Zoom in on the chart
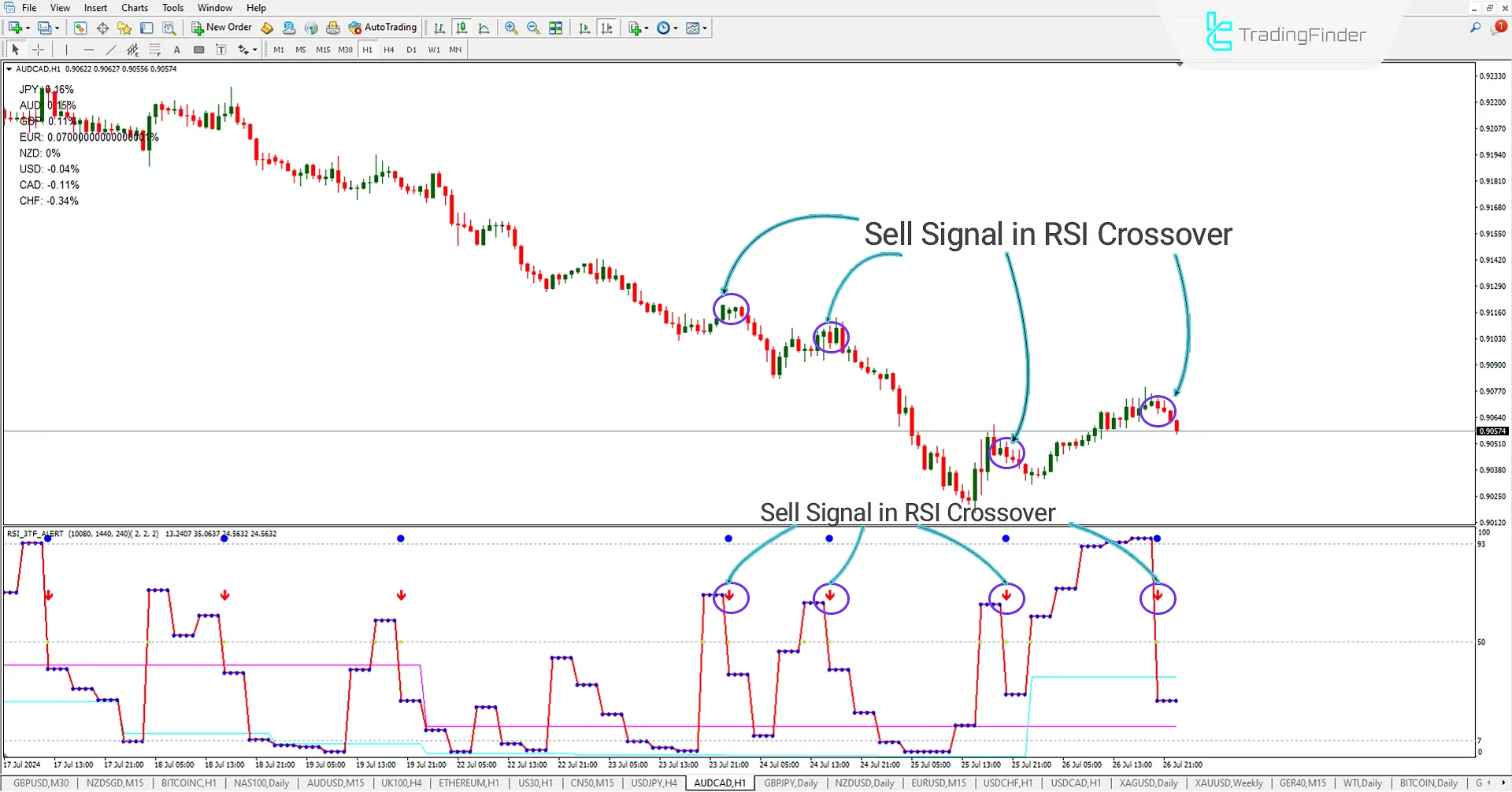The height and width of the screenshot is (792, 1512). tap(511, 28)
